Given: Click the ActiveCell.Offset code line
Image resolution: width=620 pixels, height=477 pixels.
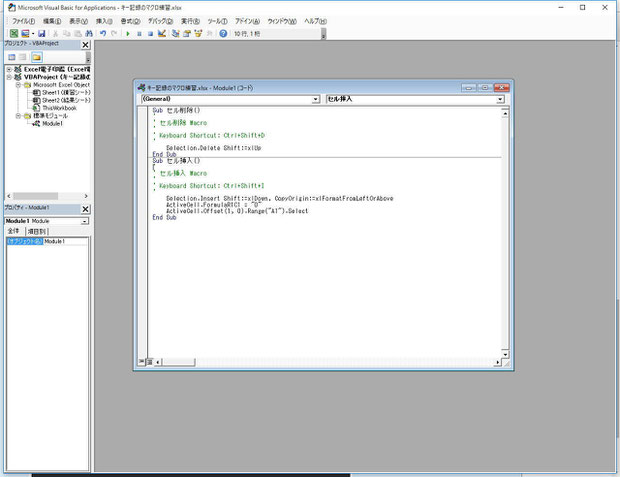Looking at the screenshot, I should point(237,211).
